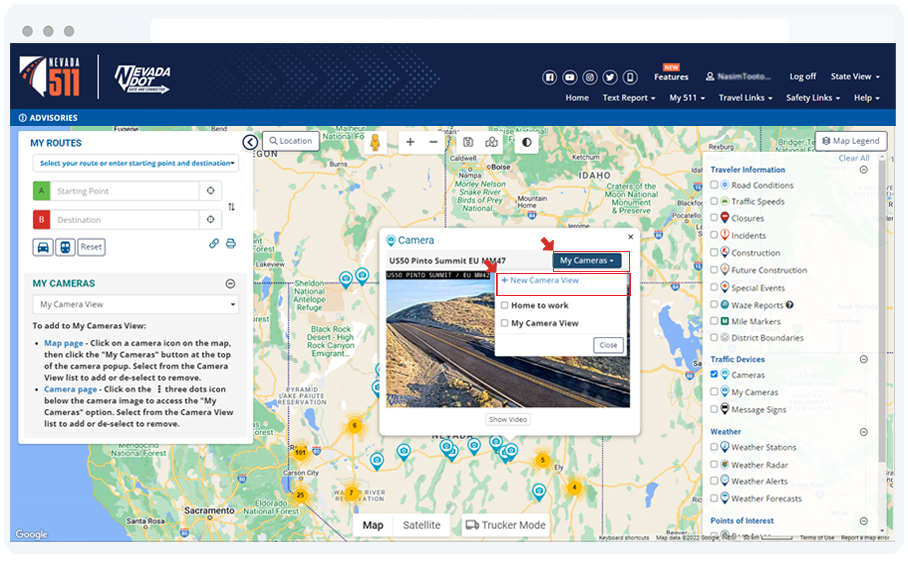Open the State View dropdown
908x582 pixels.
pos(855,76)
